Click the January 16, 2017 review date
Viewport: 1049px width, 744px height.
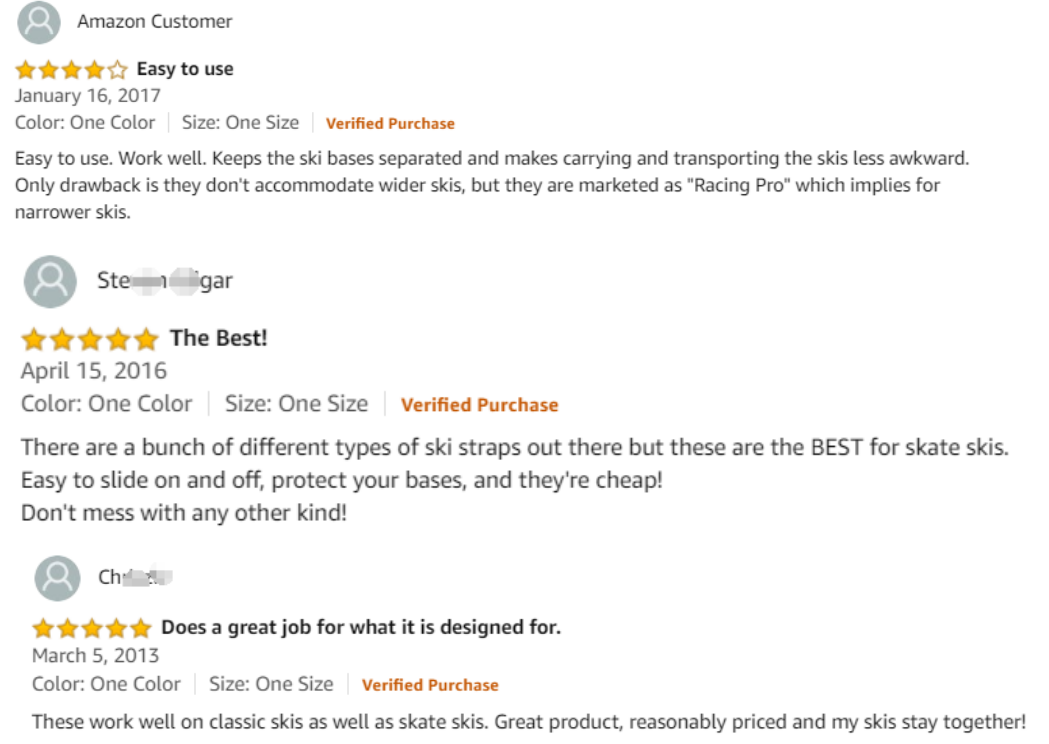(88, 96)
